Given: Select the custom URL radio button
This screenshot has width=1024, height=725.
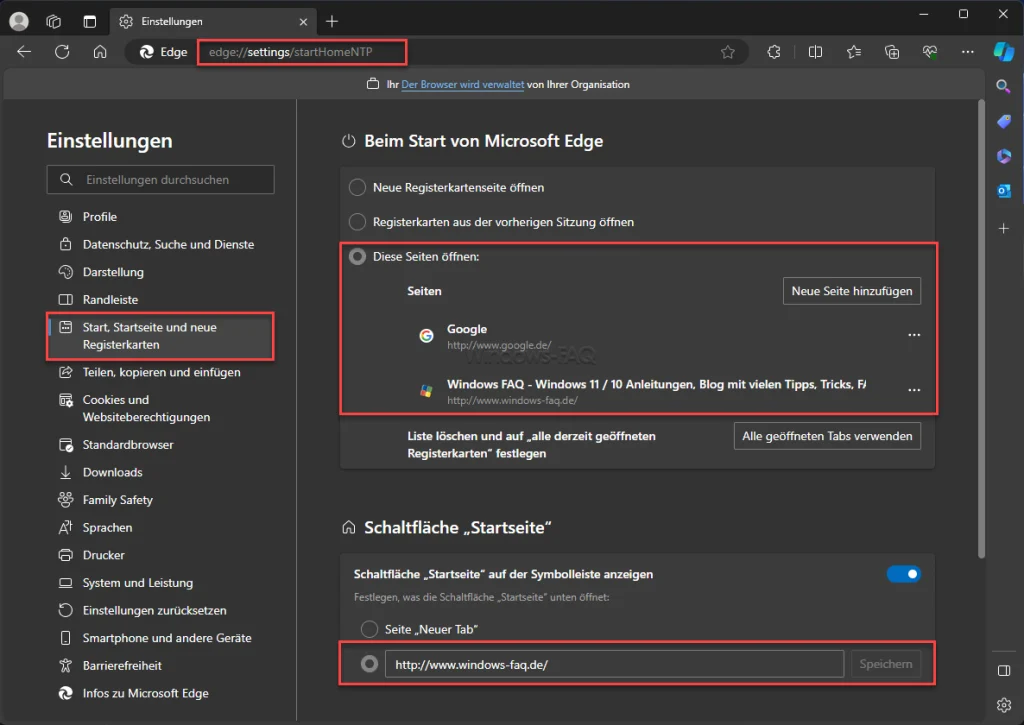Looking at the screenshot, I should point(370,664).
